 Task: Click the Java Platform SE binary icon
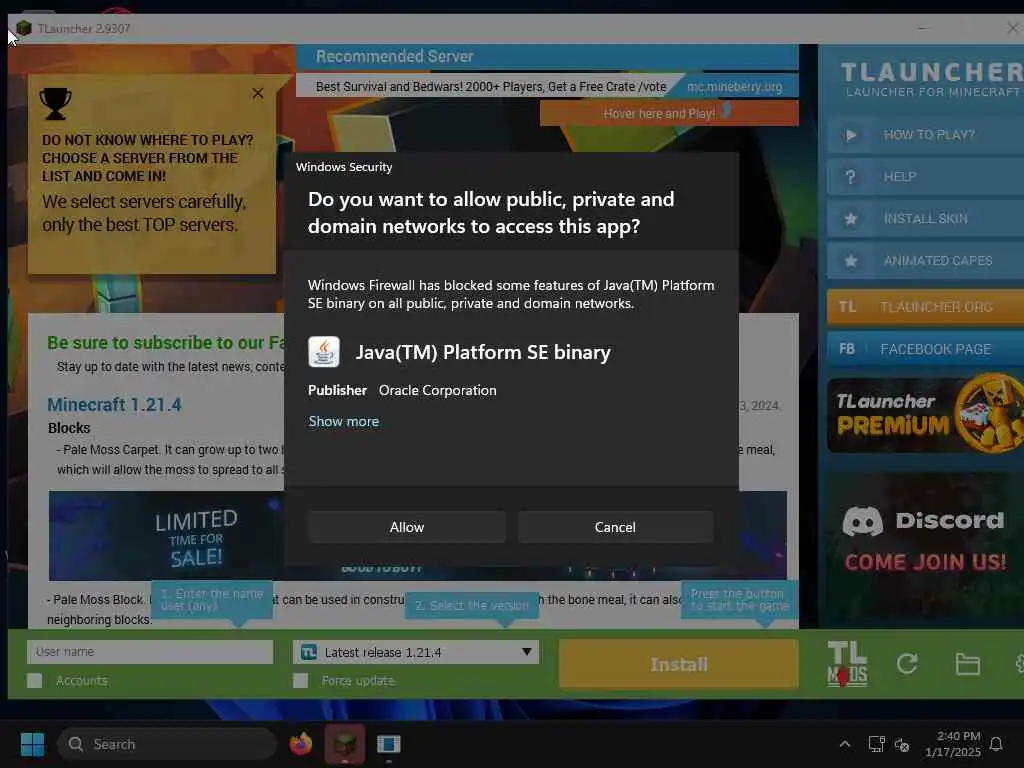pyautogui.click(x=324, y=352)
